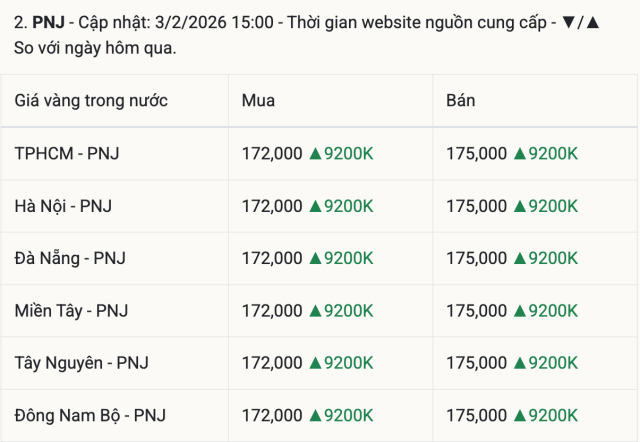Click the up arrow in Tây Nguyên sell cell
This screenshot has height=442, width=640.
[518, 362]
